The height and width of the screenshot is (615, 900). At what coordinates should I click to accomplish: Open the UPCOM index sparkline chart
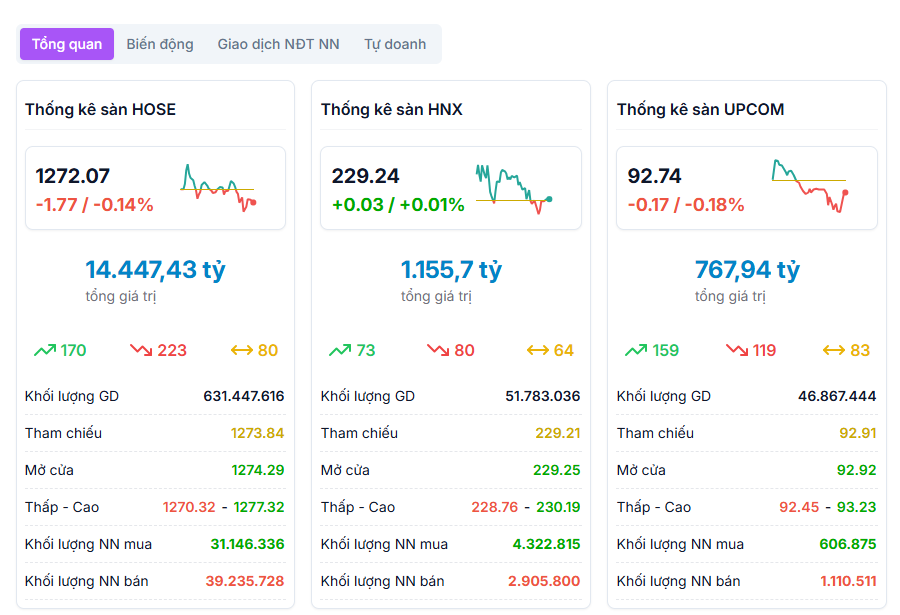[810, 188]
